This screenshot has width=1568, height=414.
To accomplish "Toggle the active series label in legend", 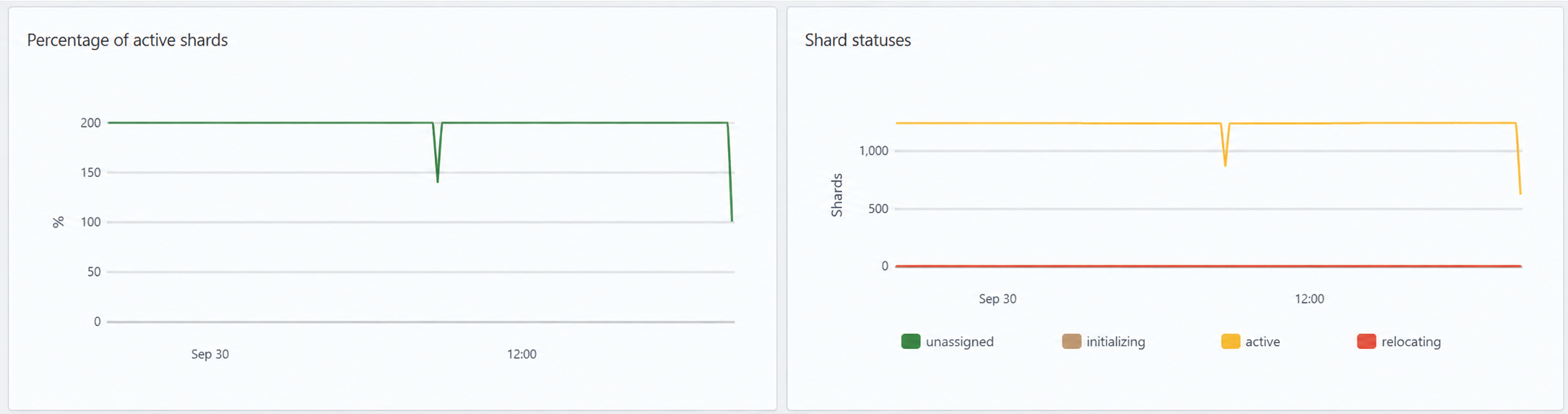I will tap(1262, 342).
